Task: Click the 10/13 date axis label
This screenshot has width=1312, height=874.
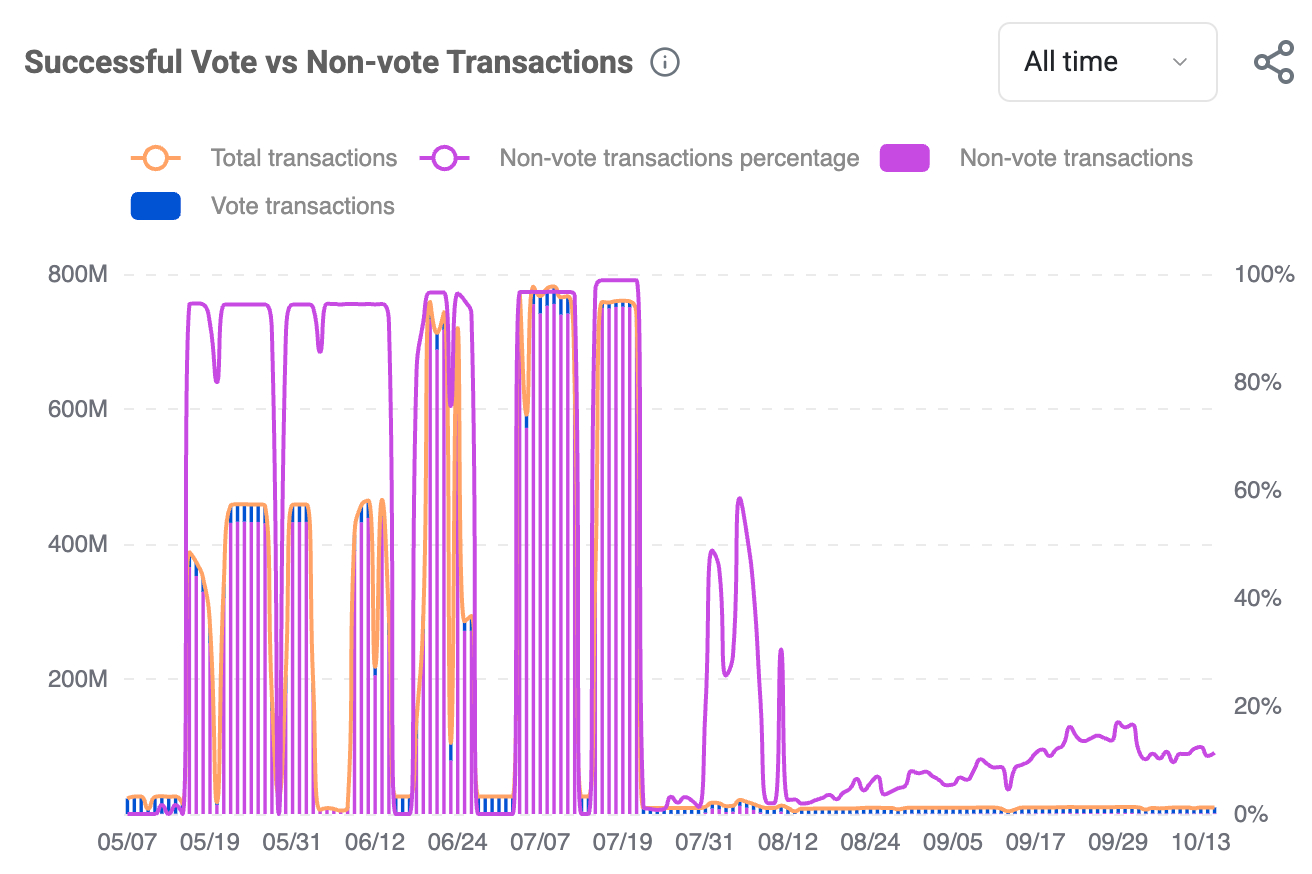Action: coord(1201,842)
